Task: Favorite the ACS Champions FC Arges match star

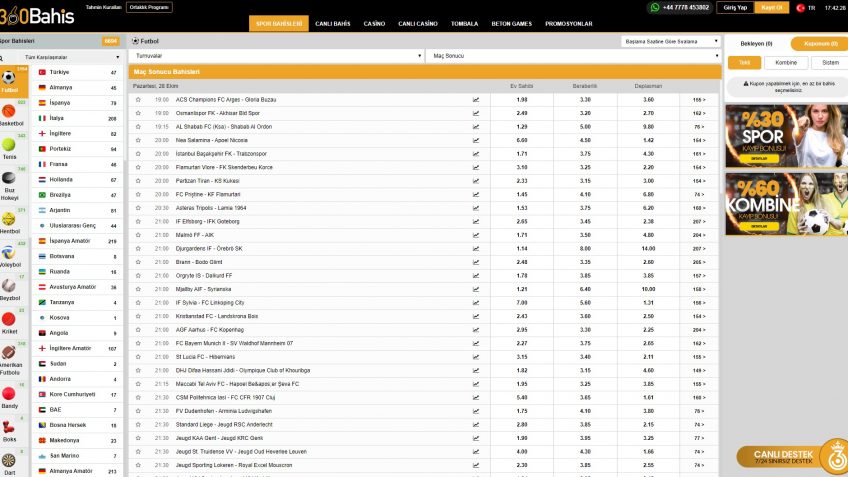Action: click(x=138, y=100)
